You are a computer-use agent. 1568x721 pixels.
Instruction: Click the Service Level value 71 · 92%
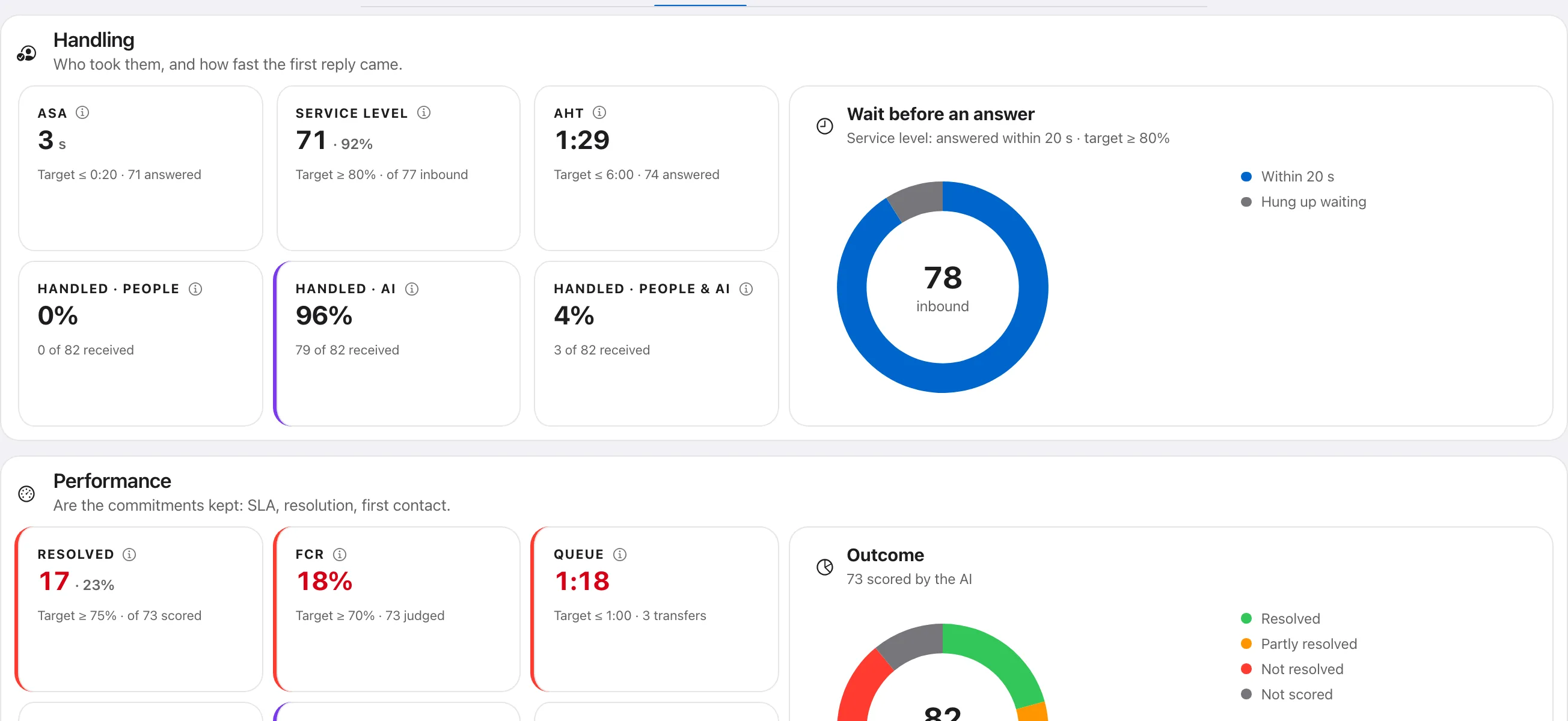[x=334, y=141]
